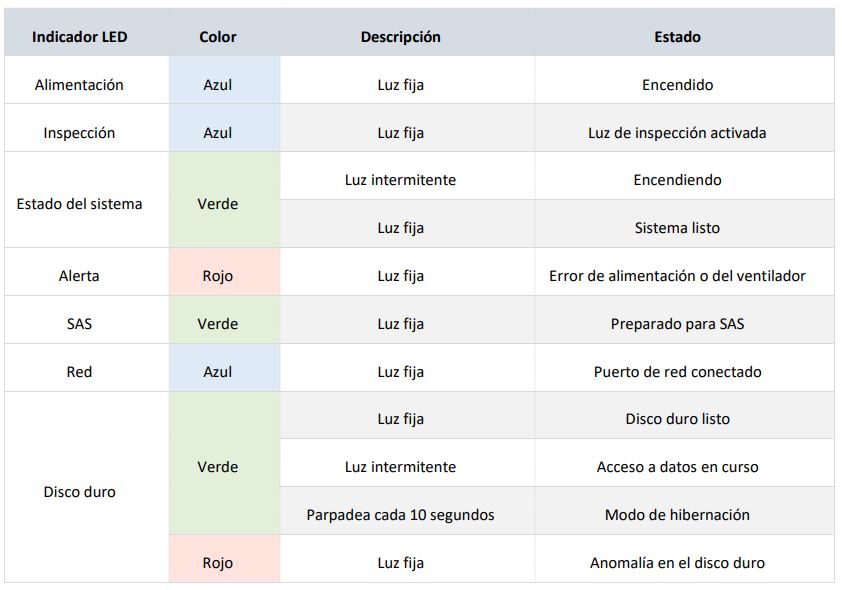Click the green "Verde" cell for Estado del sistema
This screenshot has height=590, width=842.
tap(218, 204)
